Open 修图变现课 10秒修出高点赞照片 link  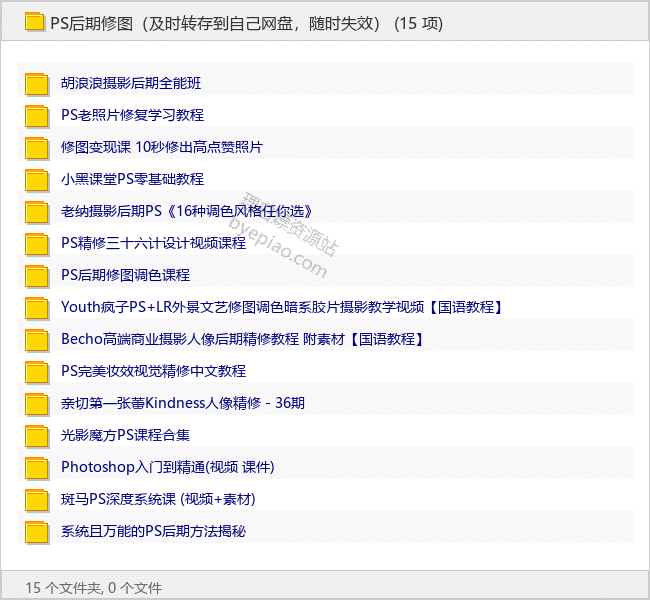[162, 147]
